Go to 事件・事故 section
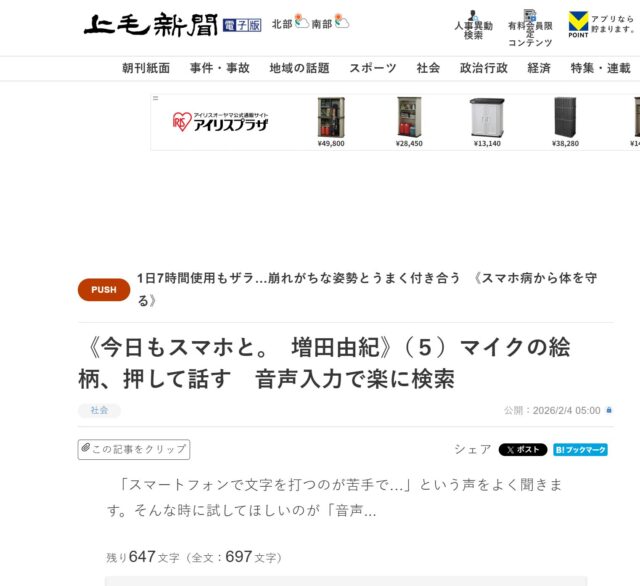Viewport: 640px width, 586px height. [220, 68]
